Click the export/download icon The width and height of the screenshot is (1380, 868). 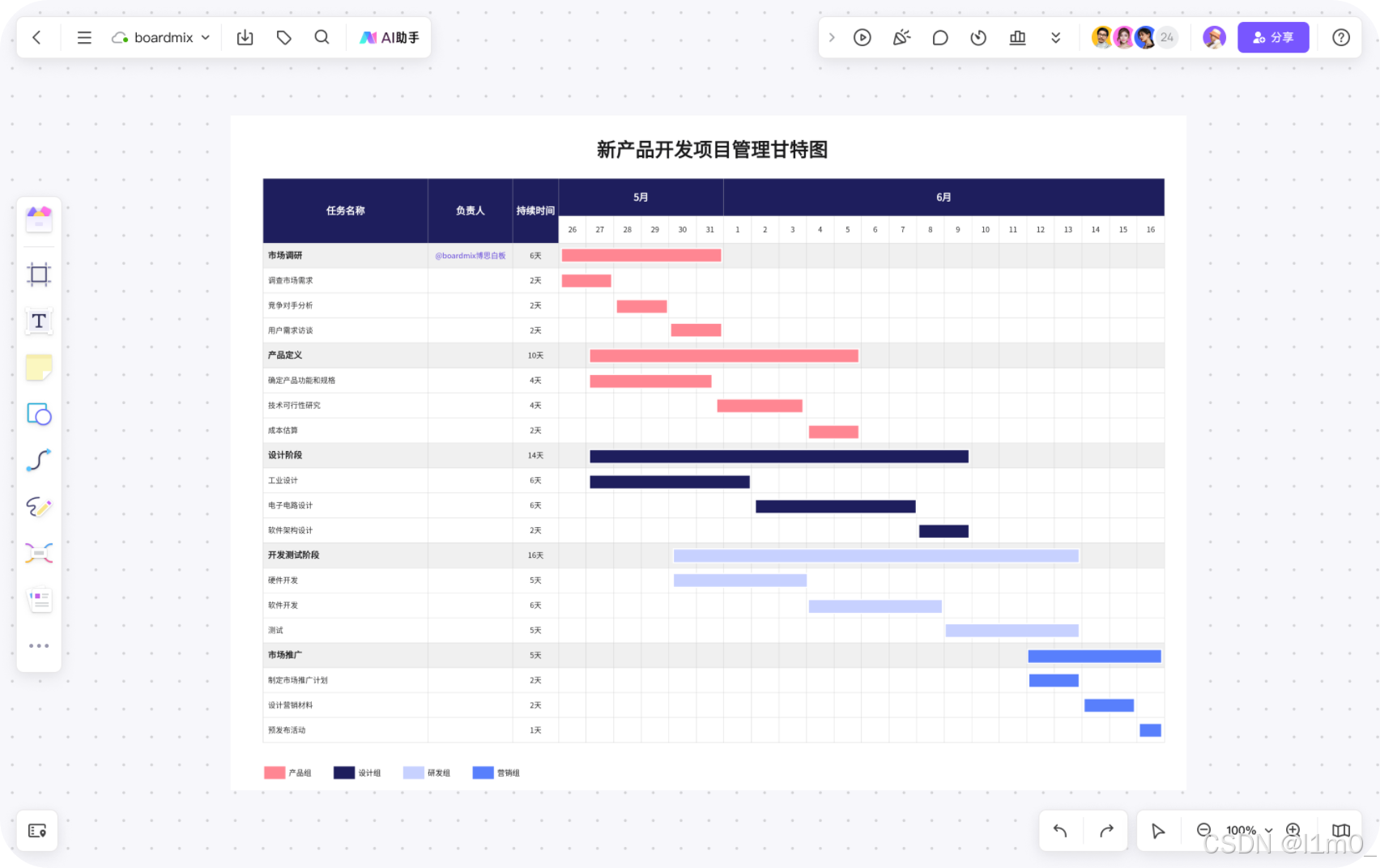click(x=245, y=37)
